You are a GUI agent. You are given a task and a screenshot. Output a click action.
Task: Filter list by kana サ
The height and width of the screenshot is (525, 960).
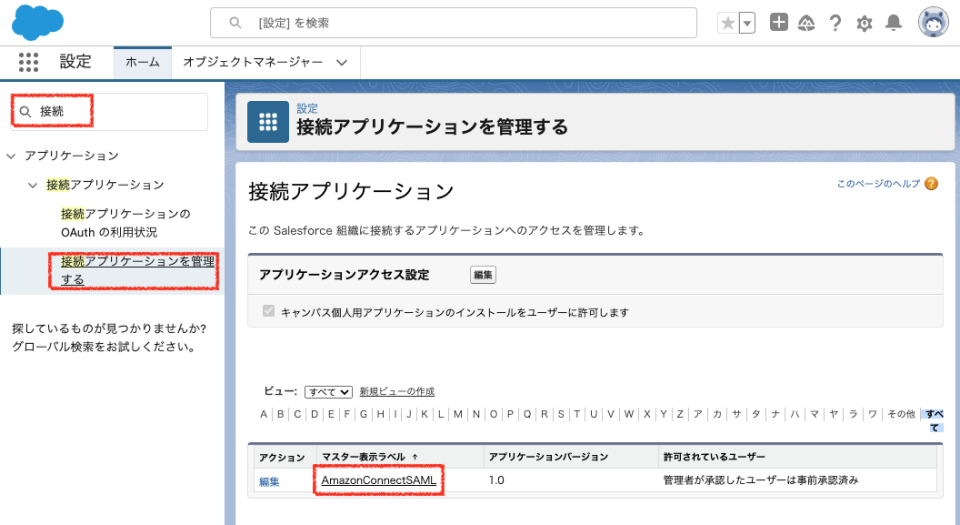tap(737, 414)
